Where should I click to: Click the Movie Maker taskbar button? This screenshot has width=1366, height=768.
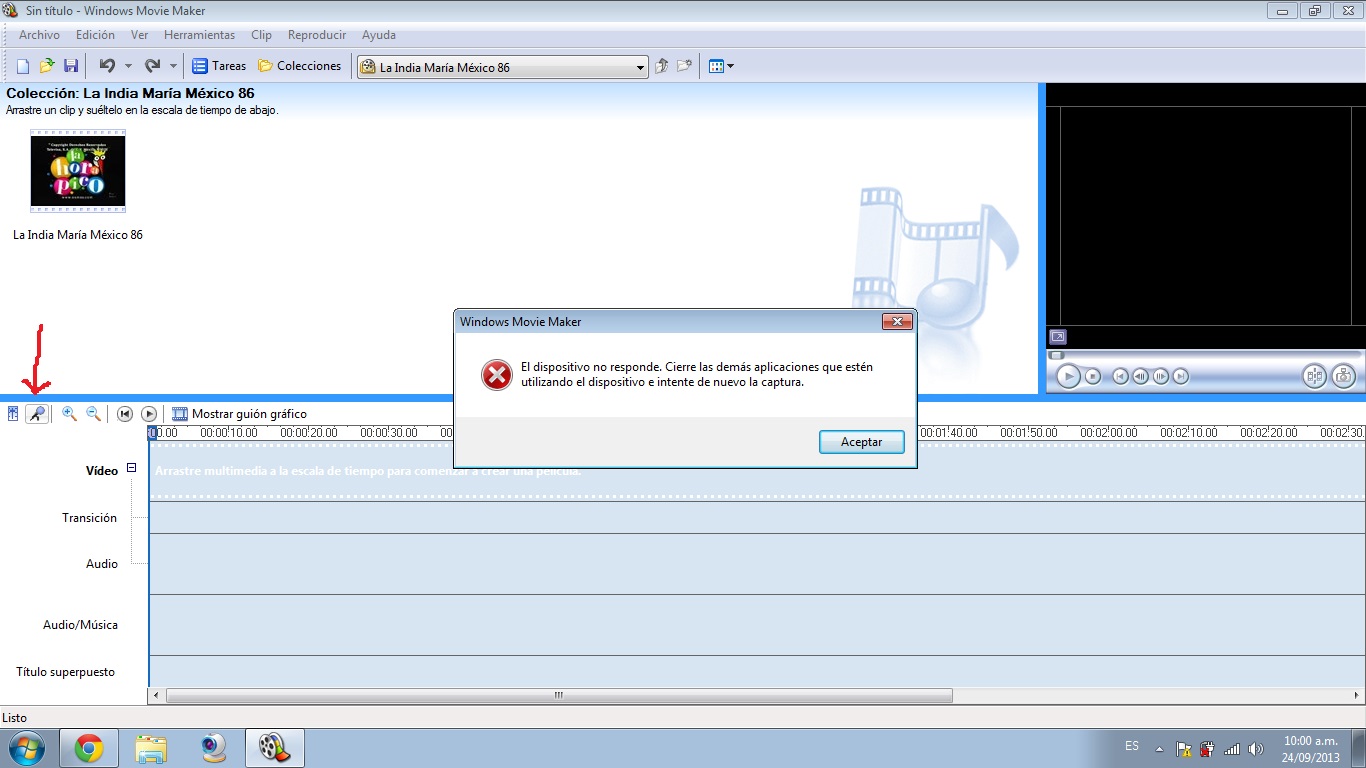point(275,748)
